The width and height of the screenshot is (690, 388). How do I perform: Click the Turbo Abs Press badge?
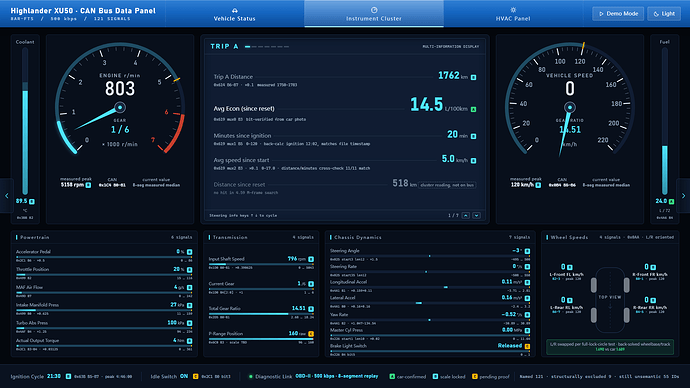tap(190, 323)
